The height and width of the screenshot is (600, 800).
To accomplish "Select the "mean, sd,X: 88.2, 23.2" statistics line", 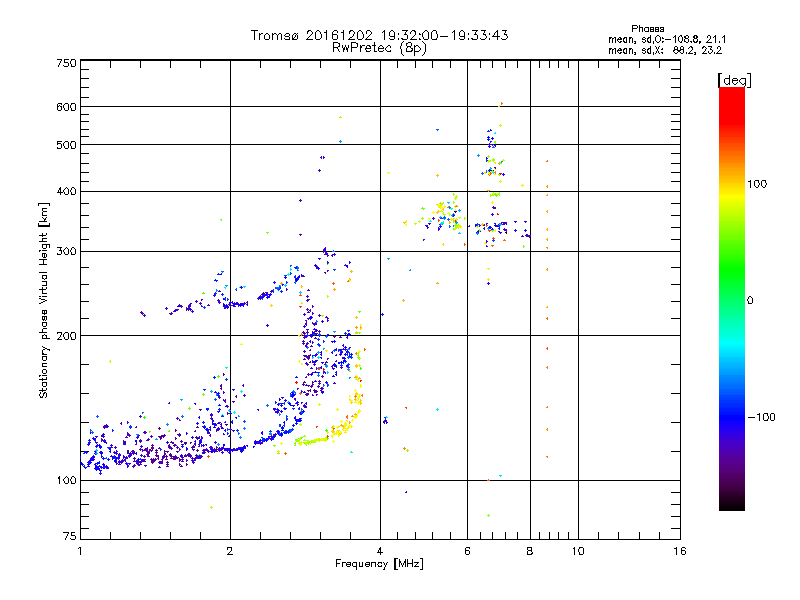I will (665, 50).
